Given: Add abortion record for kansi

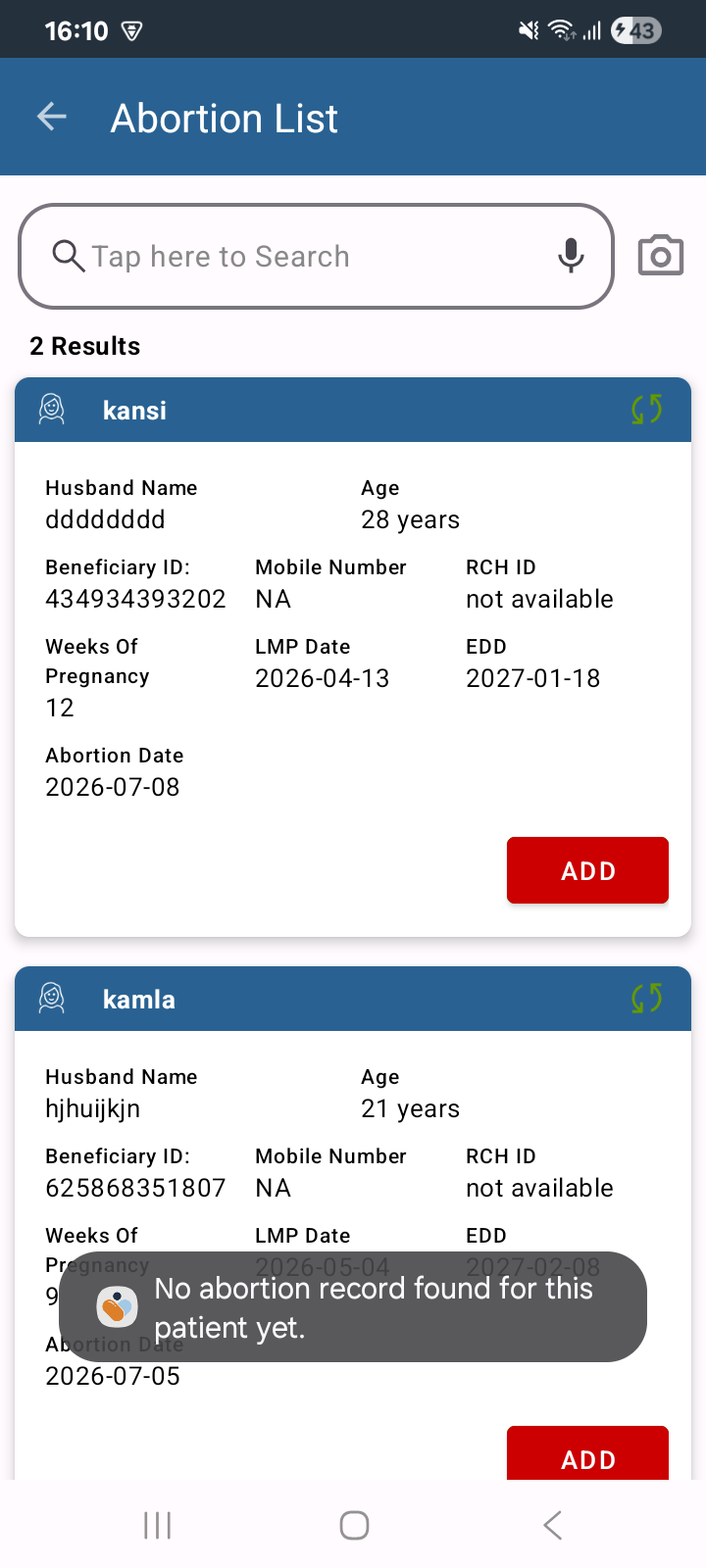Looking at the screenshot, I should pos(587,870).
